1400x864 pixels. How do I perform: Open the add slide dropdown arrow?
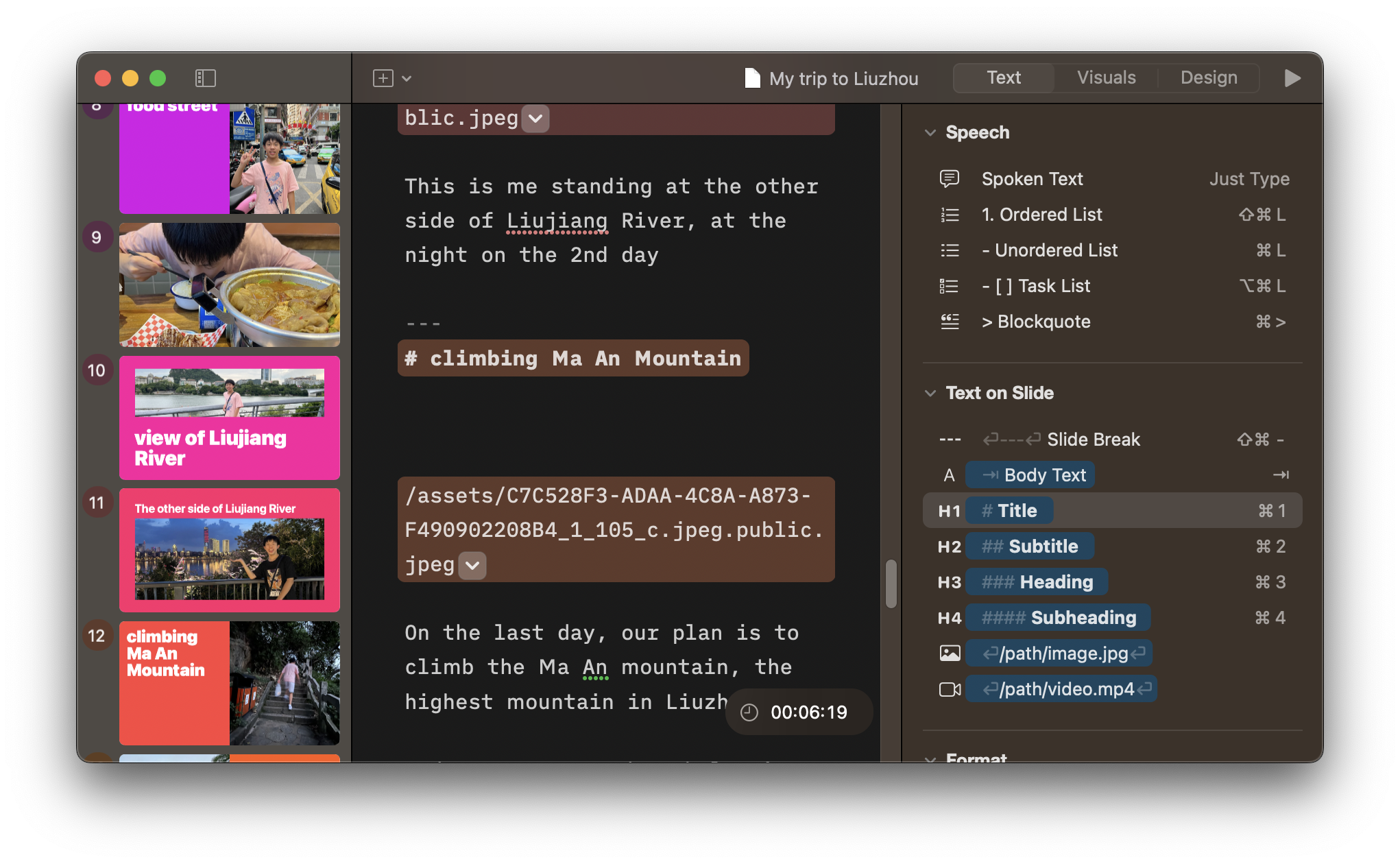[407, 79]
